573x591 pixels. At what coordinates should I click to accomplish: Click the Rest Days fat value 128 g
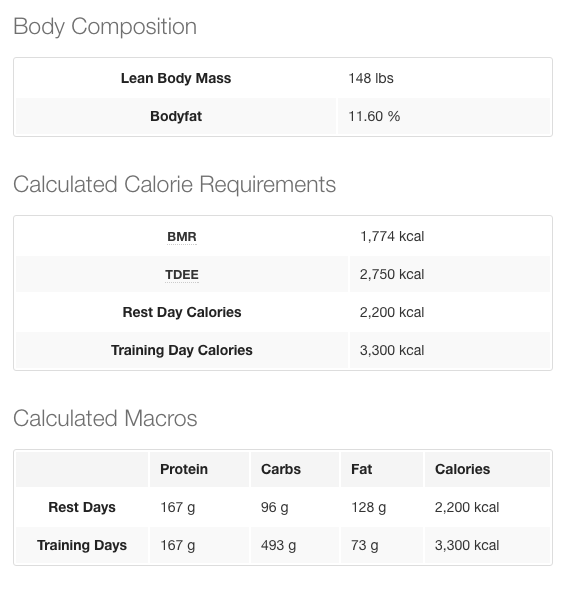[368, 507]
